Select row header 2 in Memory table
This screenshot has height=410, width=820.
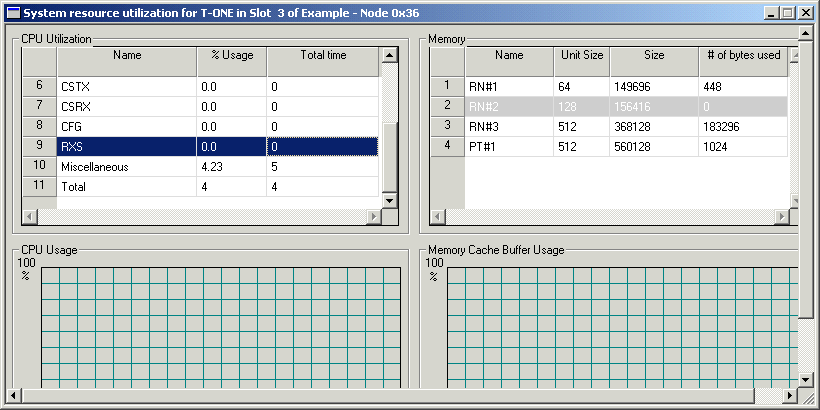(447, 105)
